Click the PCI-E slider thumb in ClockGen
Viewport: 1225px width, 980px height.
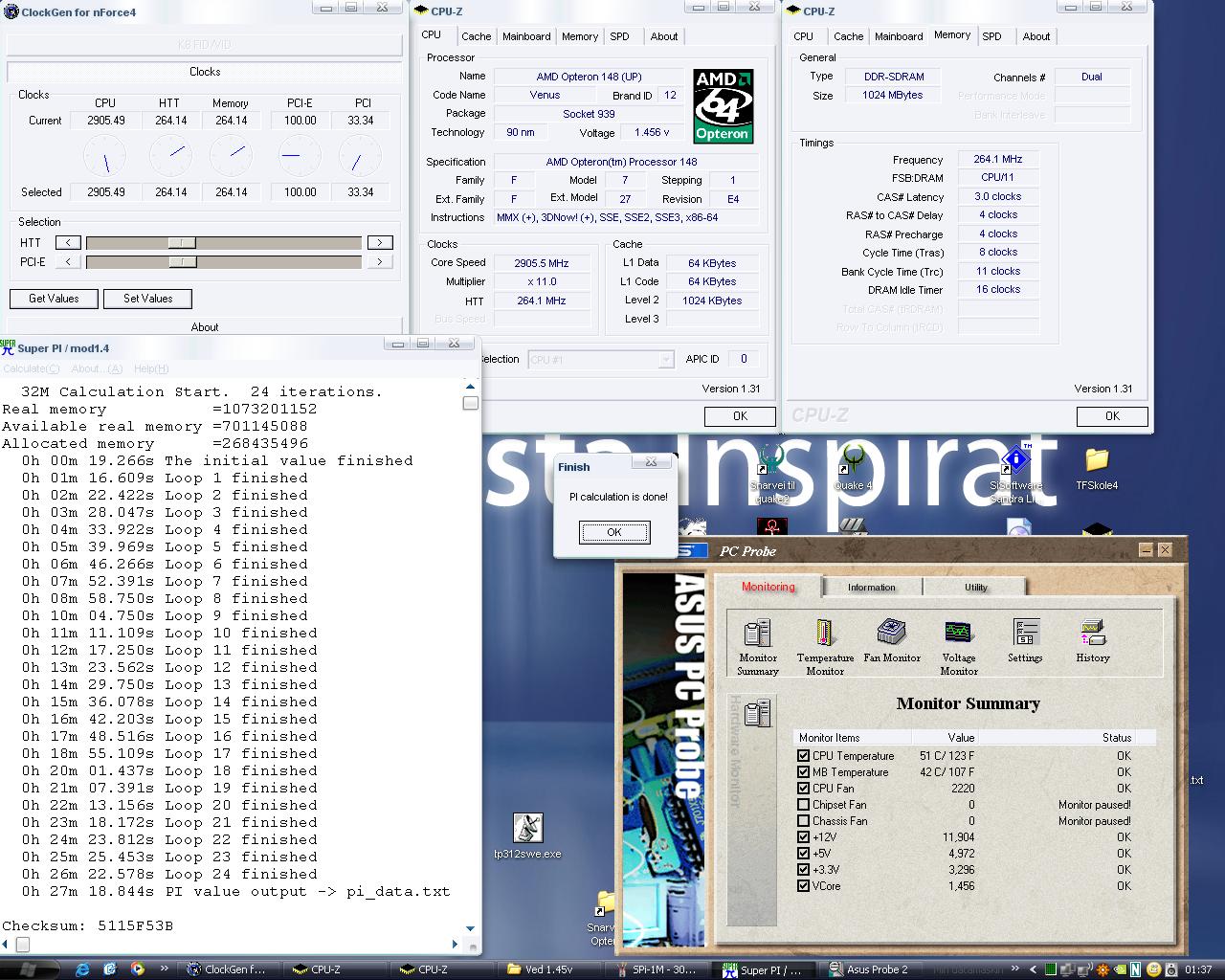pyautogui.click(x=182, y=262)
